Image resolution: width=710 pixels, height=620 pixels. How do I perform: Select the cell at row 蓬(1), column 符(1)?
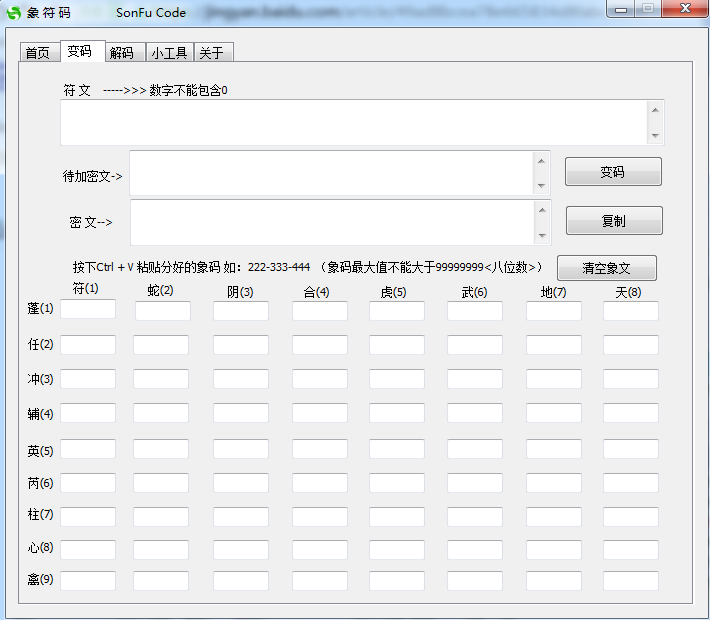(x=88, y=311)
